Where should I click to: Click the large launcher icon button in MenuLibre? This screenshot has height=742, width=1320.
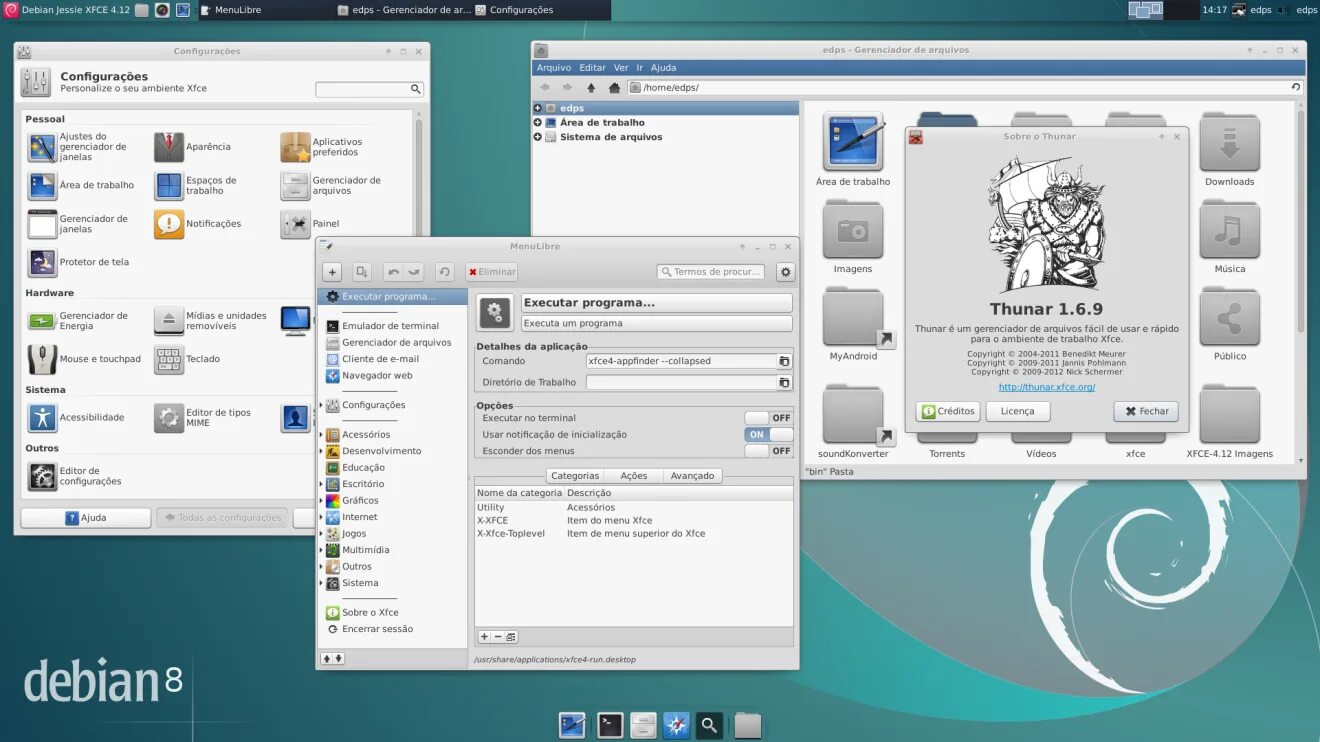click(495, 313)
